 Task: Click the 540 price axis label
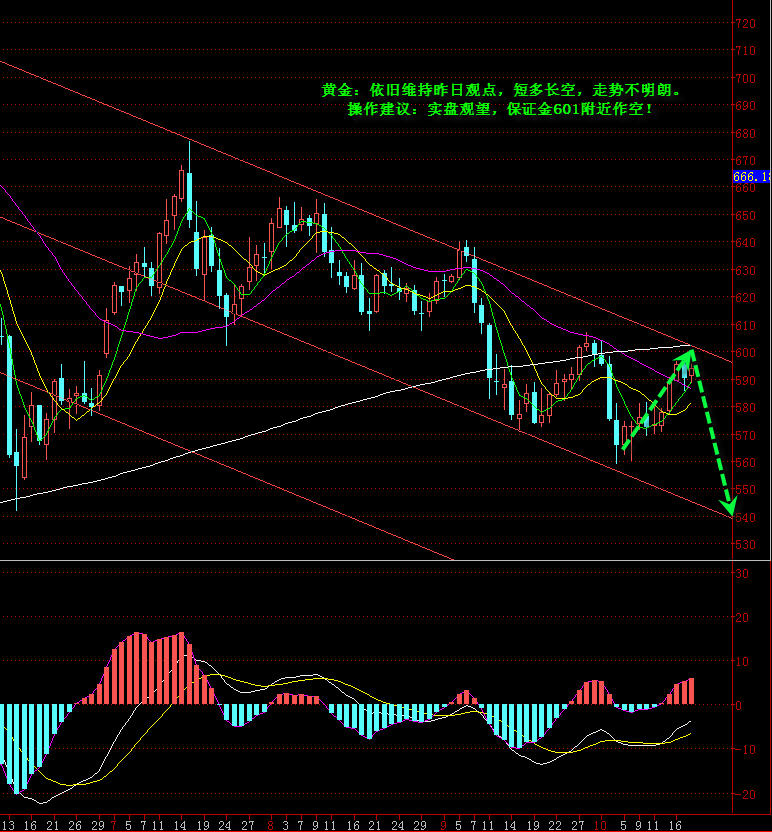[745, 517]
